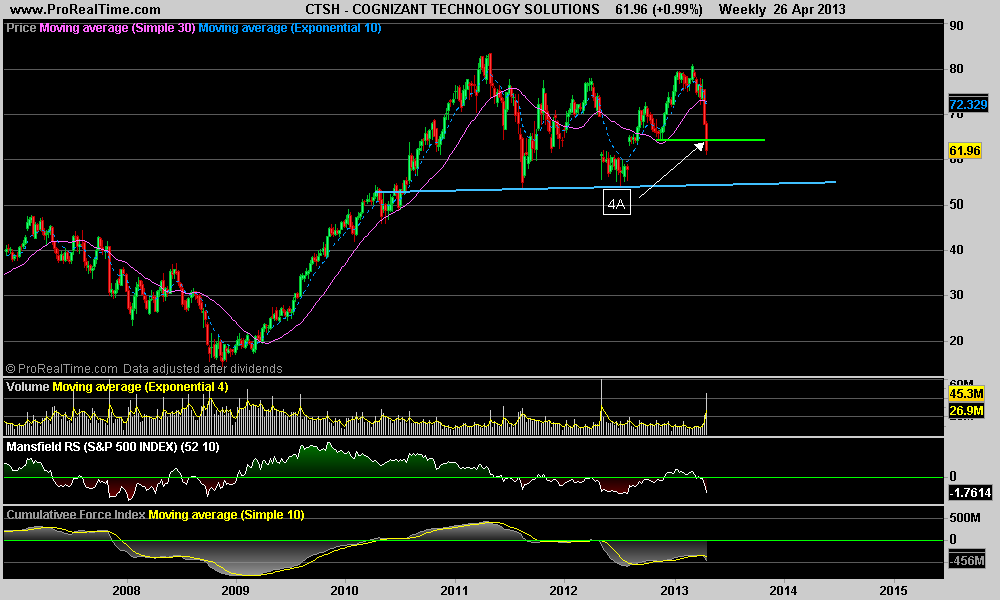Click the 500M force index axis label
Screen dimensions: 1000x600
(x=965, y=518)
